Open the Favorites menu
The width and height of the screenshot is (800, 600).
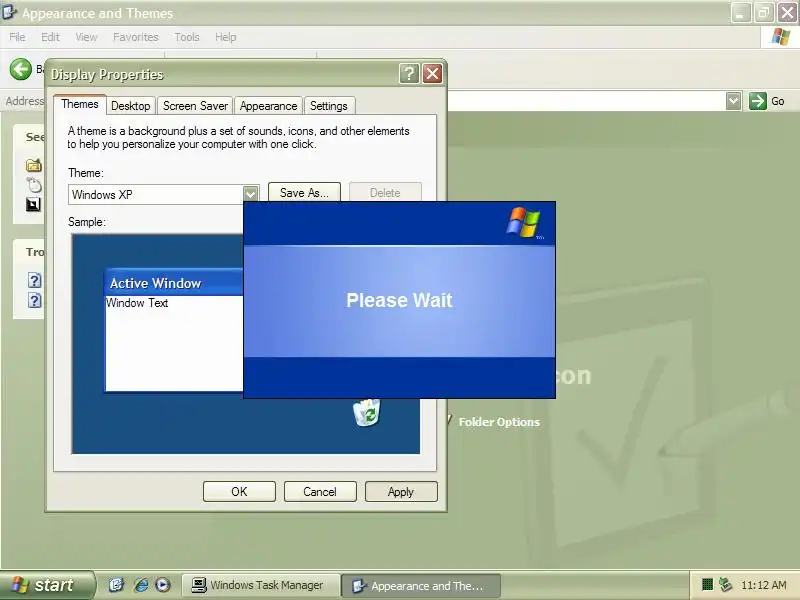(x=136, y=37)
